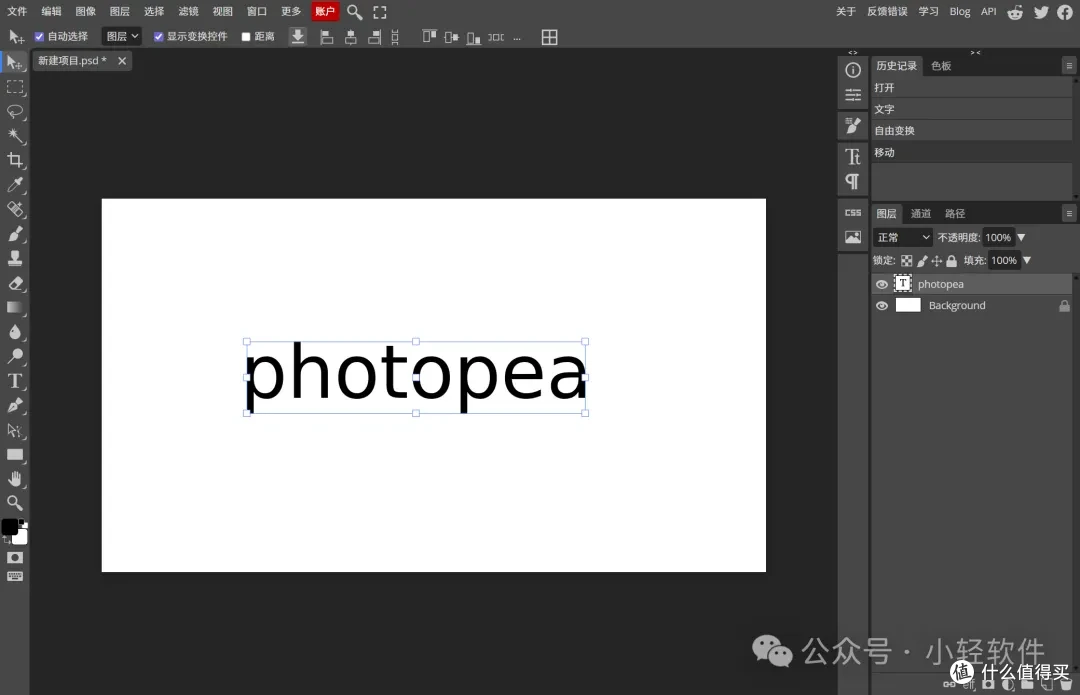Open the Properties sliders panel icon

tap(853, 95)
